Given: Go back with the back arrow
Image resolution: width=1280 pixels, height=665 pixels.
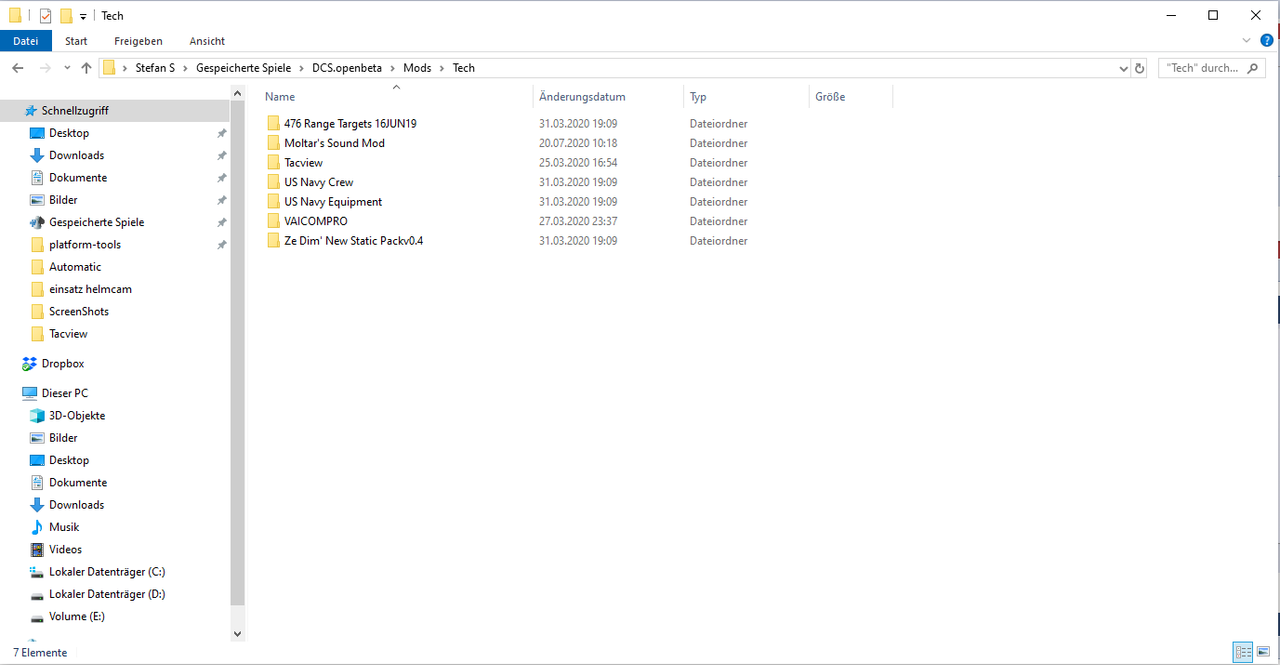Looking at the screenshot, I should point(18,68).
